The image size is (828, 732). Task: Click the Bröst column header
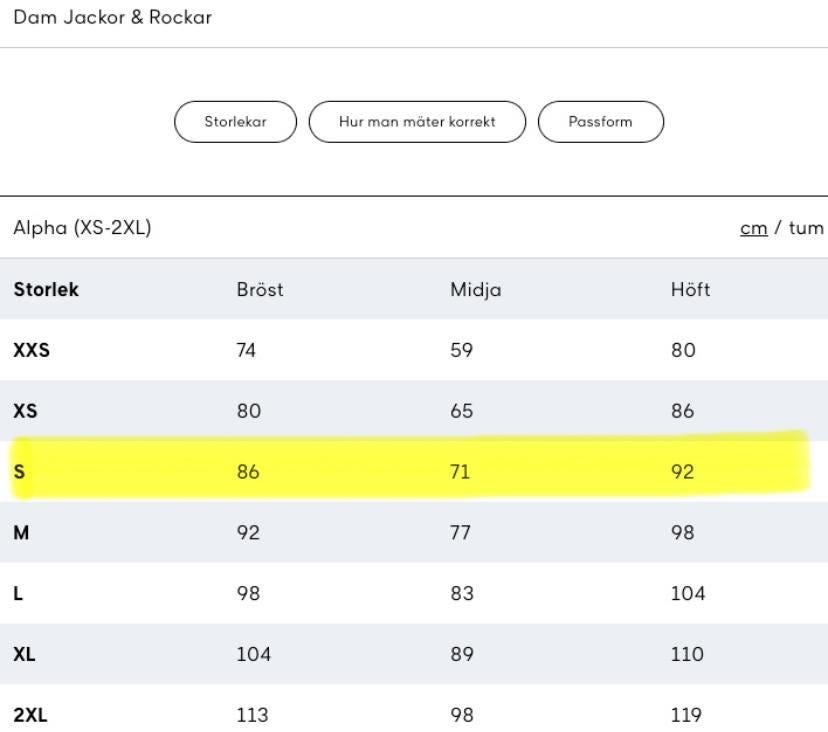pyautogui.click(x=260, y=289)
